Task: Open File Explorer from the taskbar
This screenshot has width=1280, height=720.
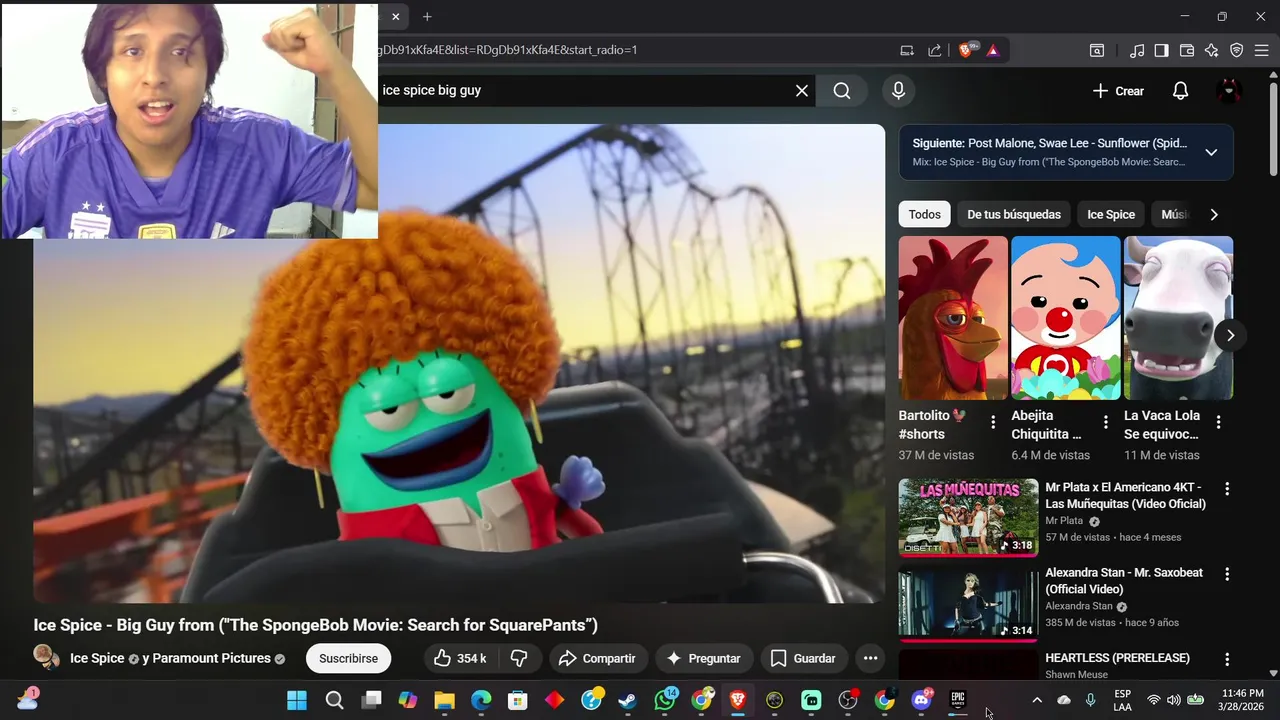Action: tap(444, 700)
